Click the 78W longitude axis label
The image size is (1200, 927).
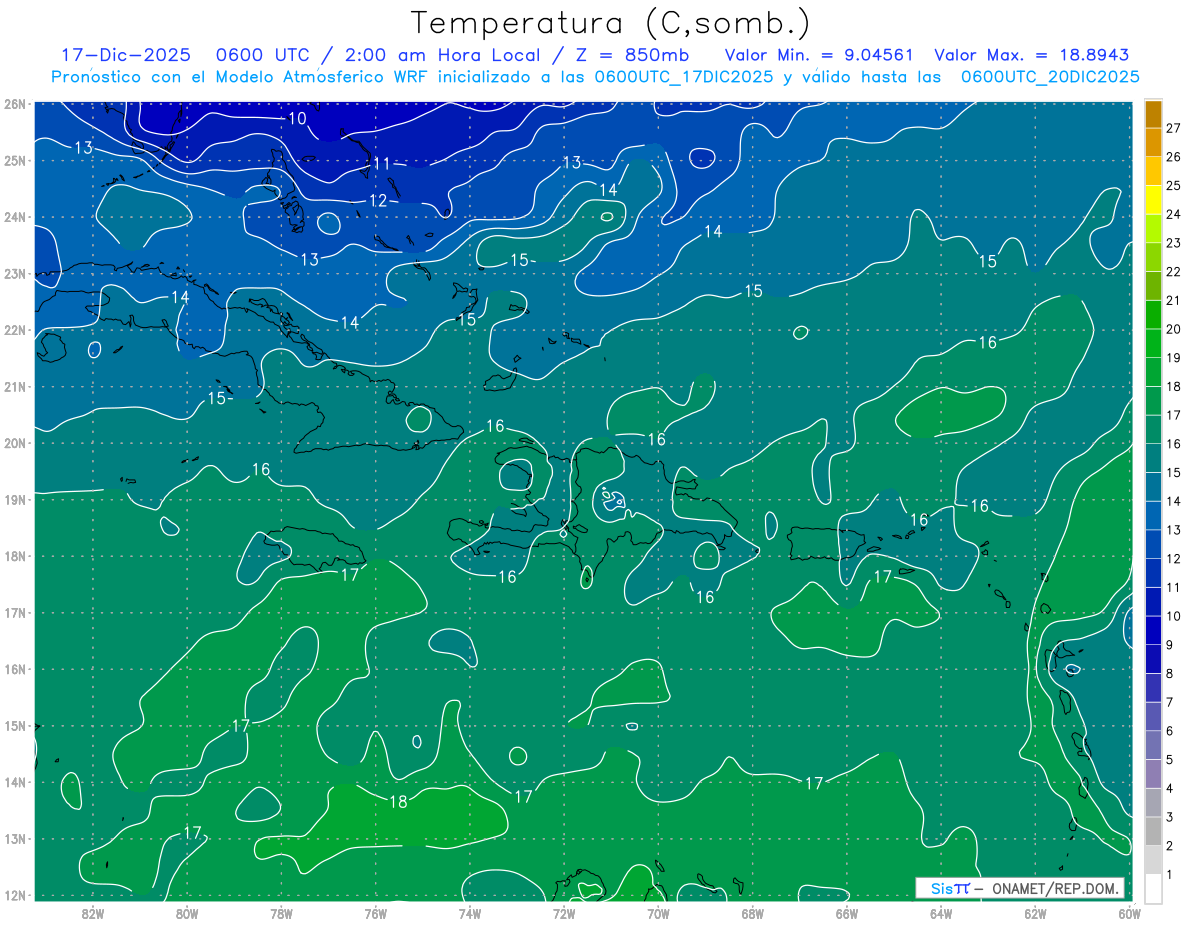click(x=281, y=913)
